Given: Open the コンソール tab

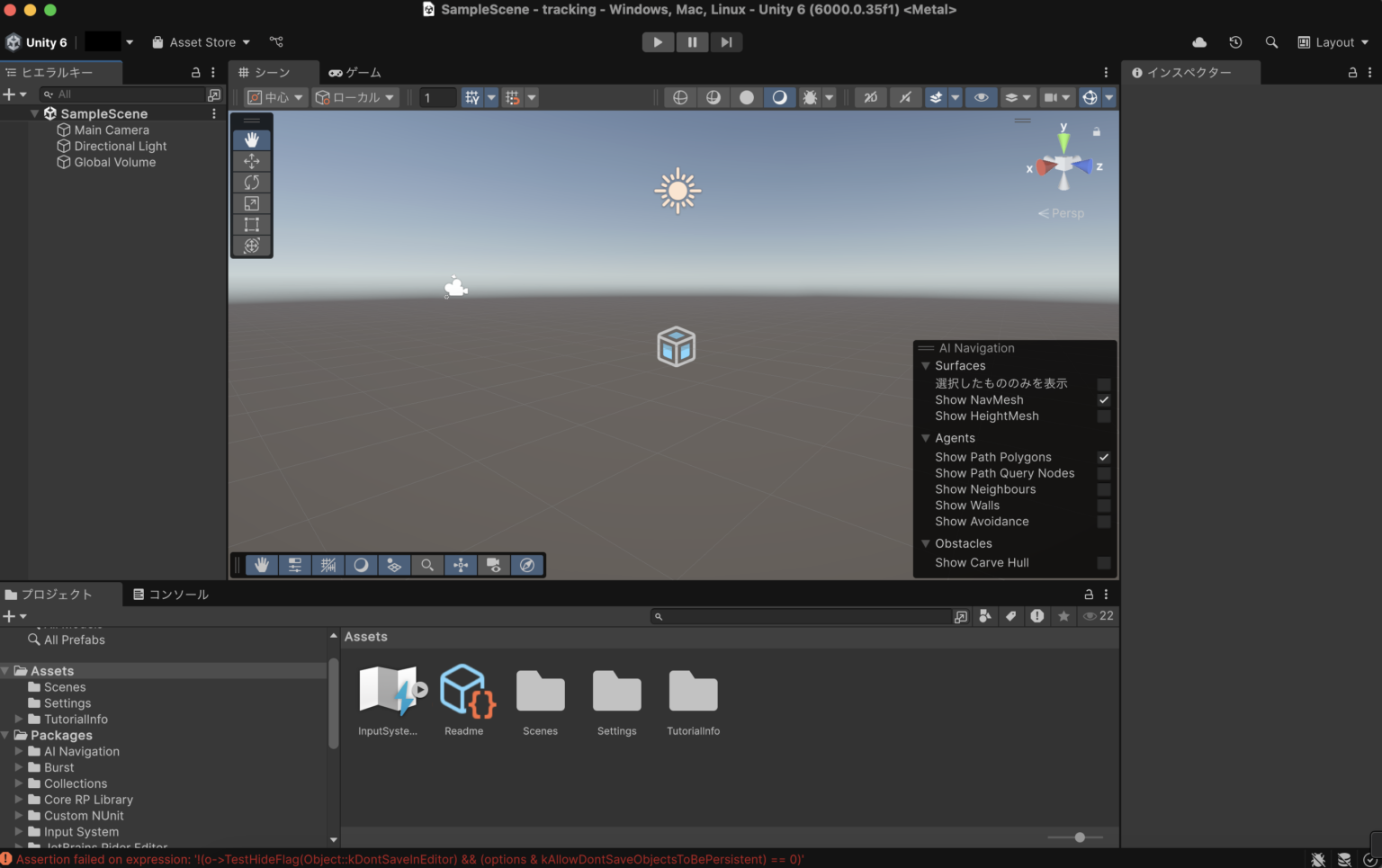Looking at the screenshot, I should [x=171, y=594].
